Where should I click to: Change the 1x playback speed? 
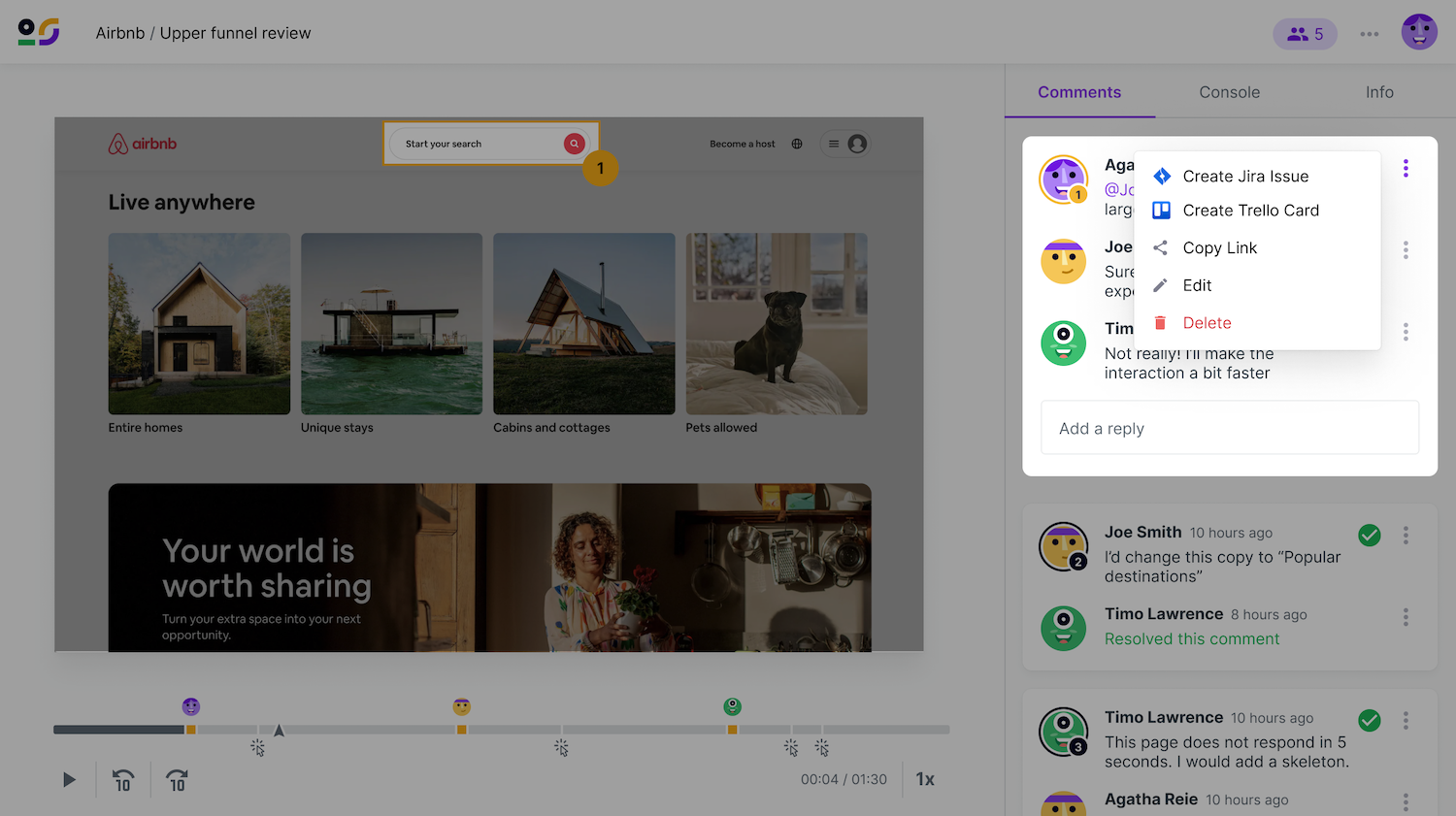(x=925, y=779)
